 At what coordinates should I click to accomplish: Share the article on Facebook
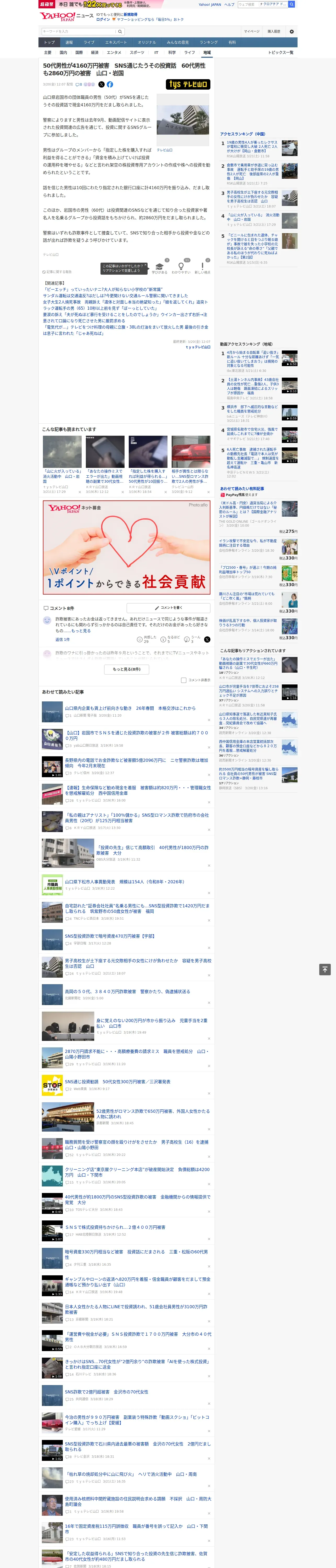[x=110, y=85]
